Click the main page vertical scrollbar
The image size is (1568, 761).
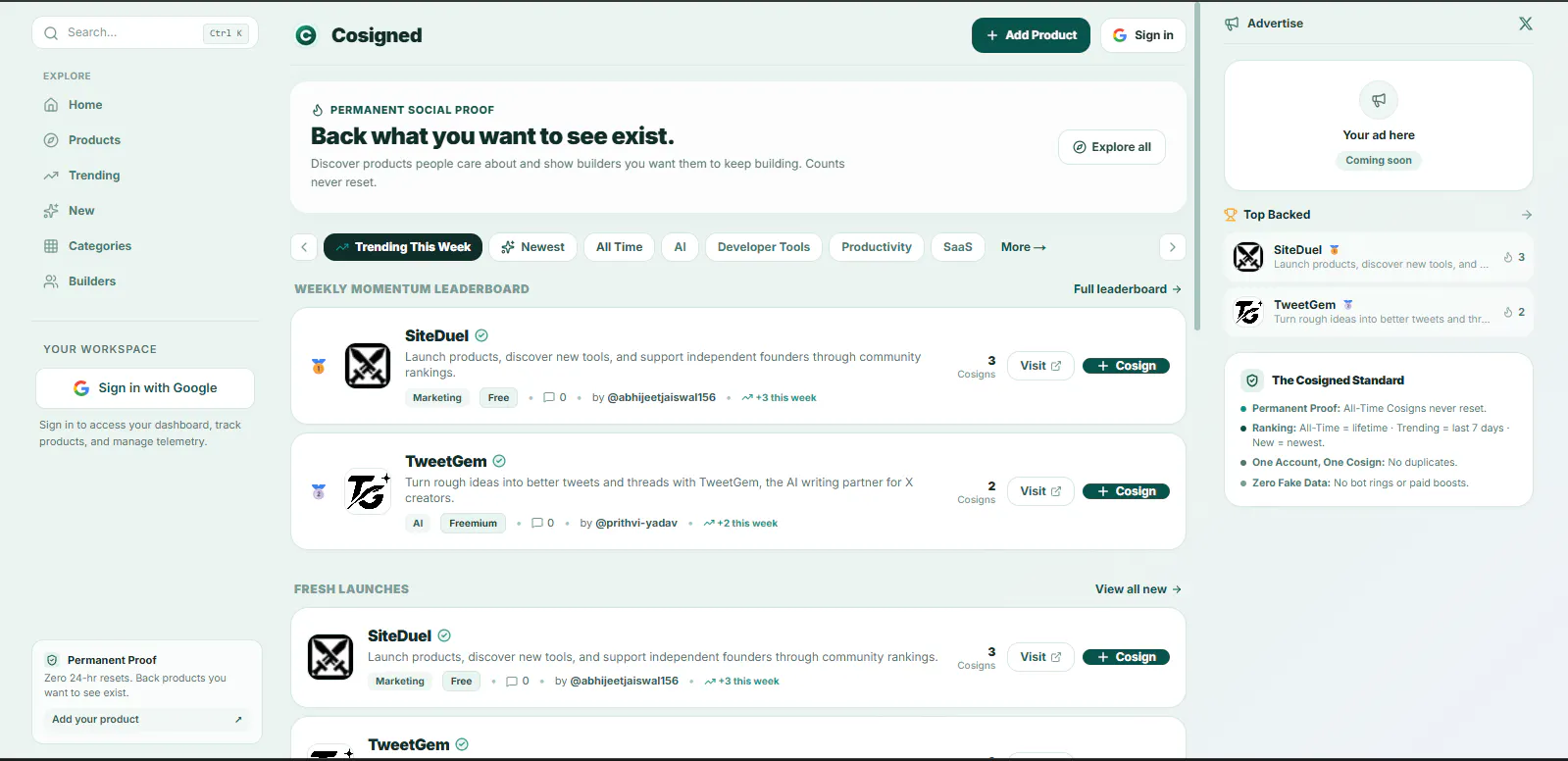coord(1197,167)
